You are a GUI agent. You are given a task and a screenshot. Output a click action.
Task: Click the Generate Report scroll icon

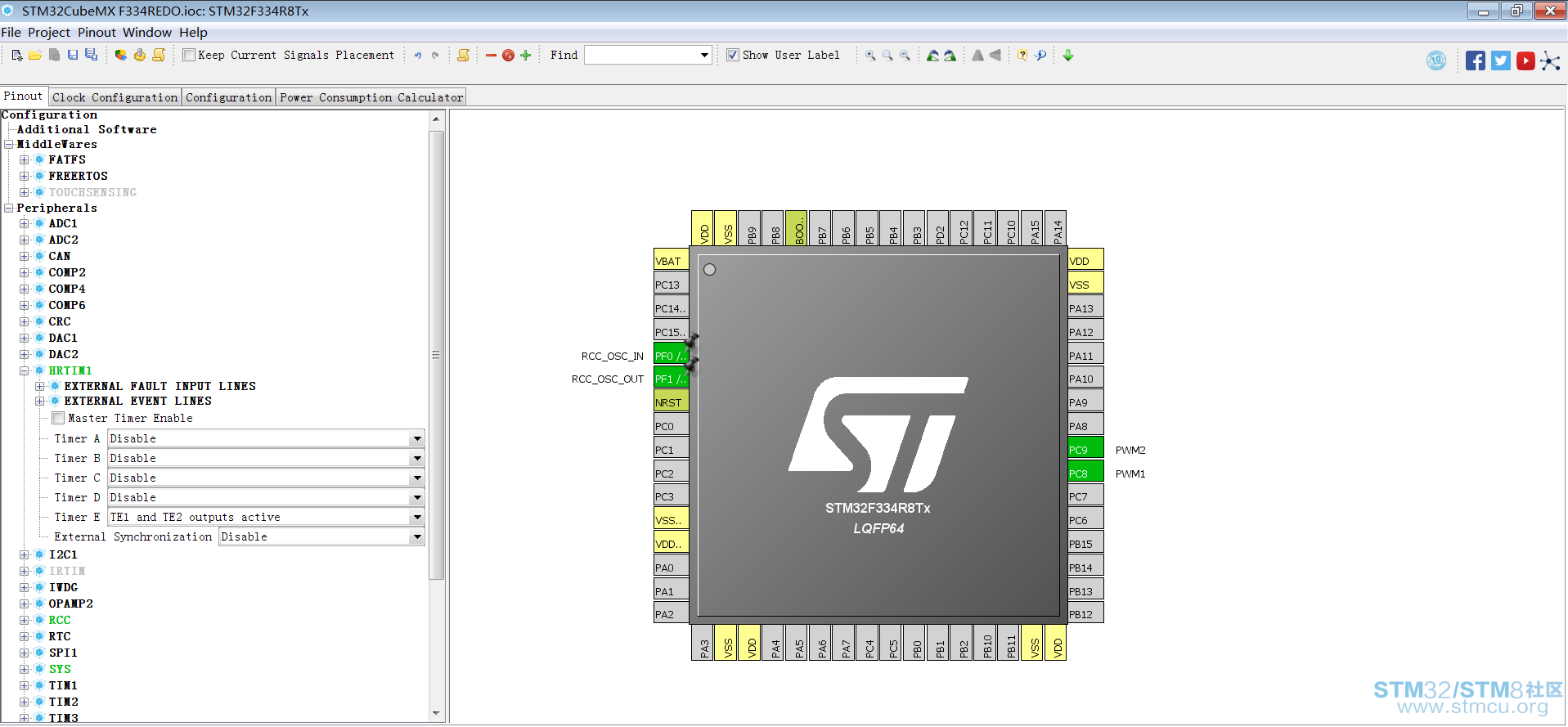point(159,56)
